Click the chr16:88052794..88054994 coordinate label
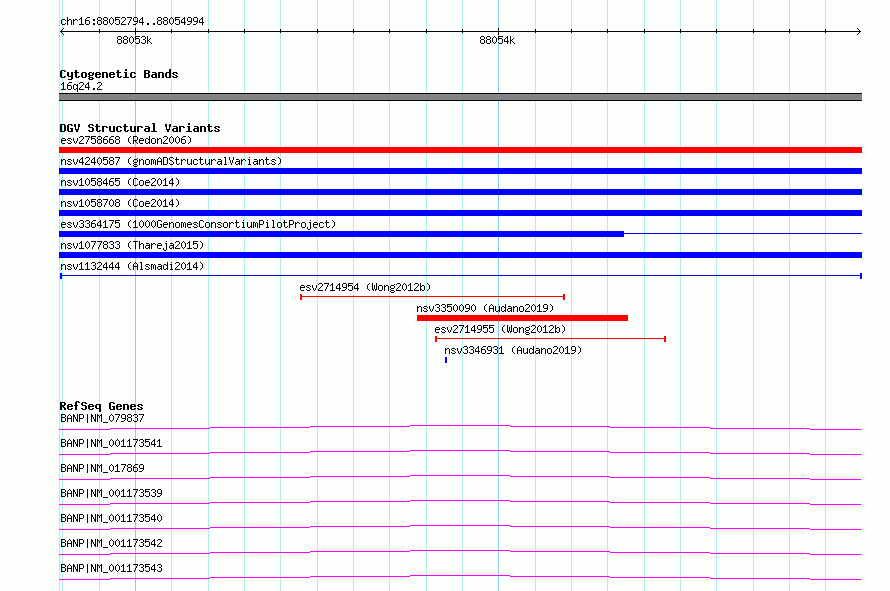 [x=132, y=21]
